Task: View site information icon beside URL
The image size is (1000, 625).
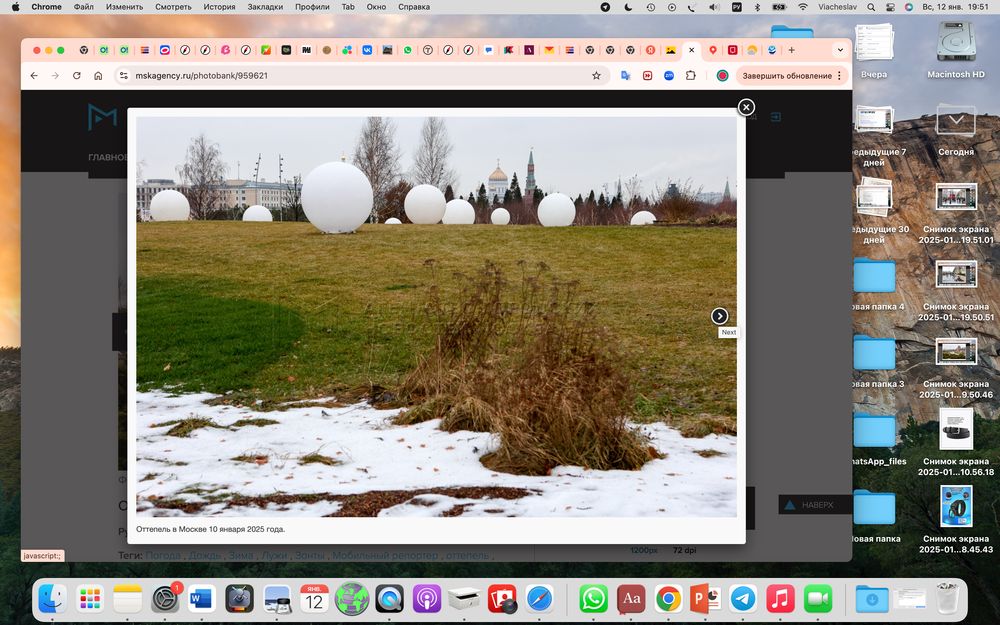Action: click(x=123, y=75)
